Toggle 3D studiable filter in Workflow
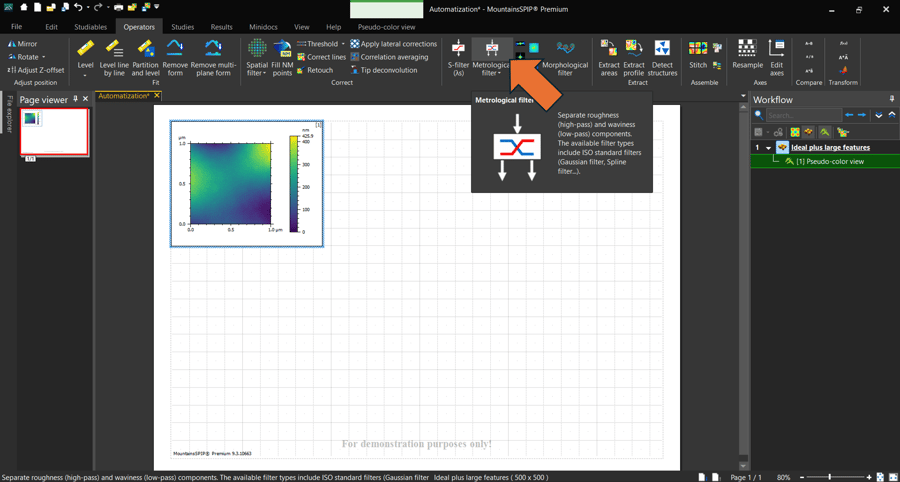 pos(808,132)
